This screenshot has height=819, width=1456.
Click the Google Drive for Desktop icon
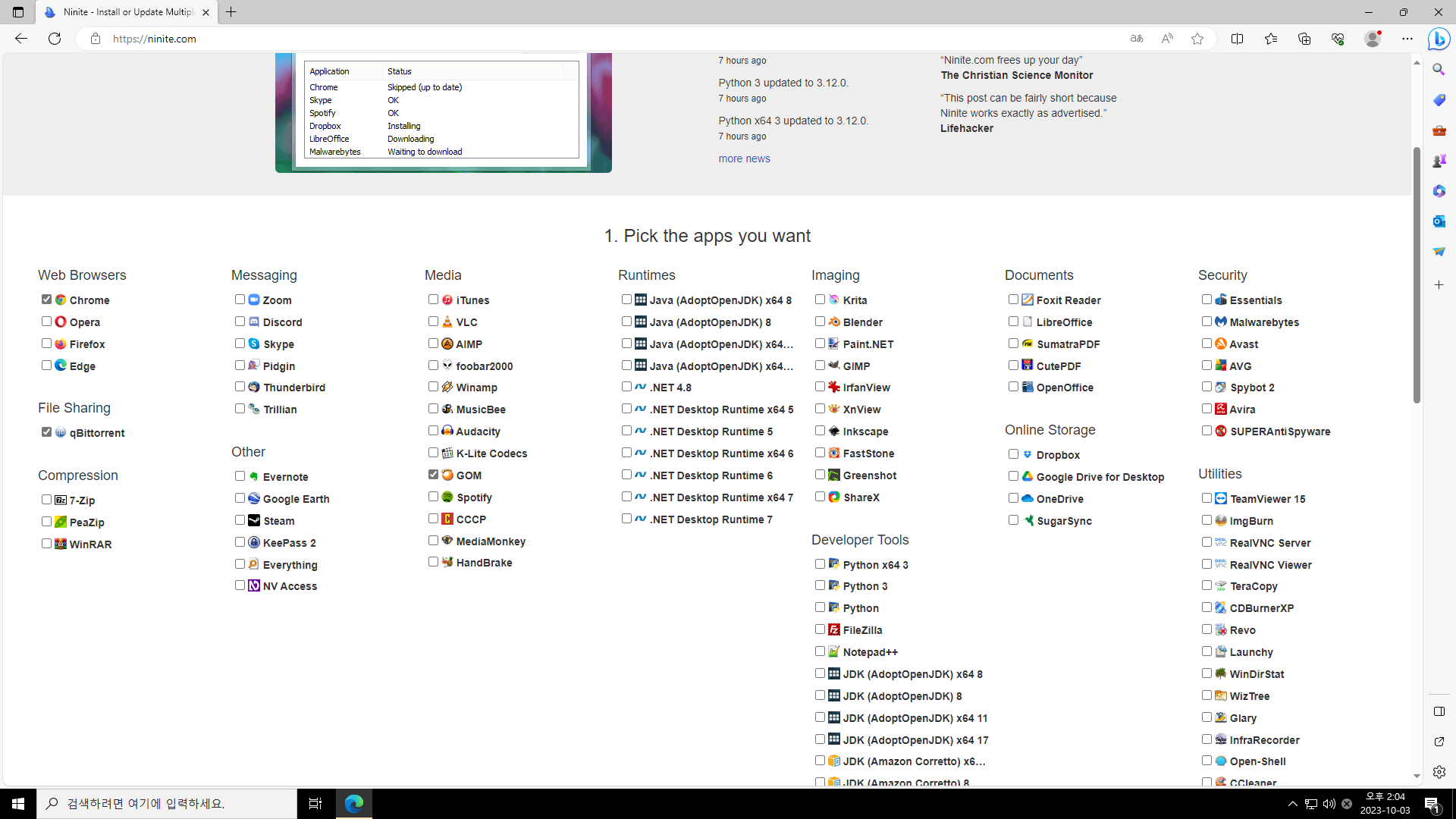[1028, 477]
